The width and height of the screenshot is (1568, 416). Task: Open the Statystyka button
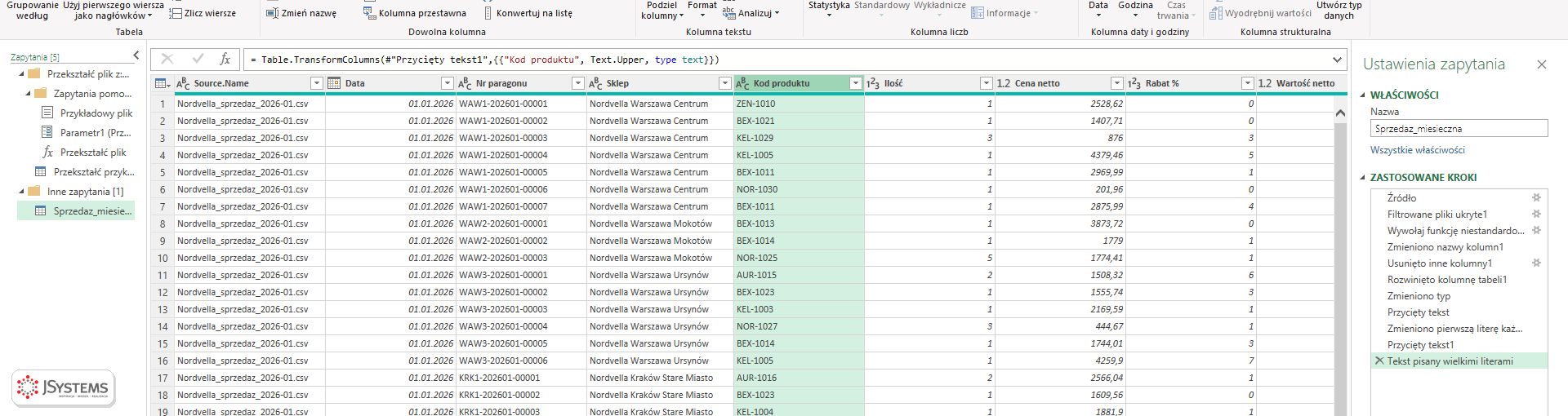[x=829, y=8]
